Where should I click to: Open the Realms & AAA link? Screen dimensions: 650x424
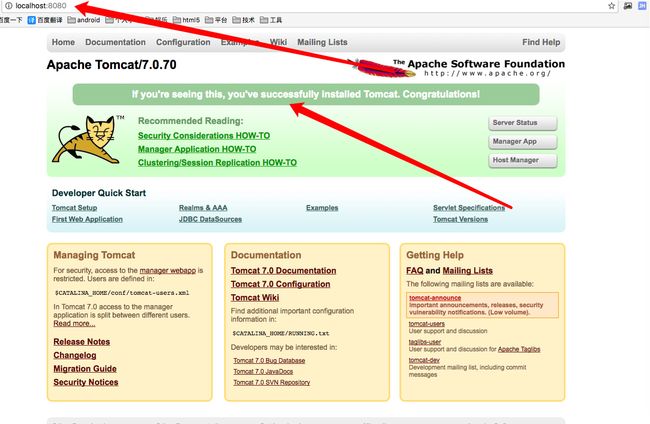coord(203,208)
